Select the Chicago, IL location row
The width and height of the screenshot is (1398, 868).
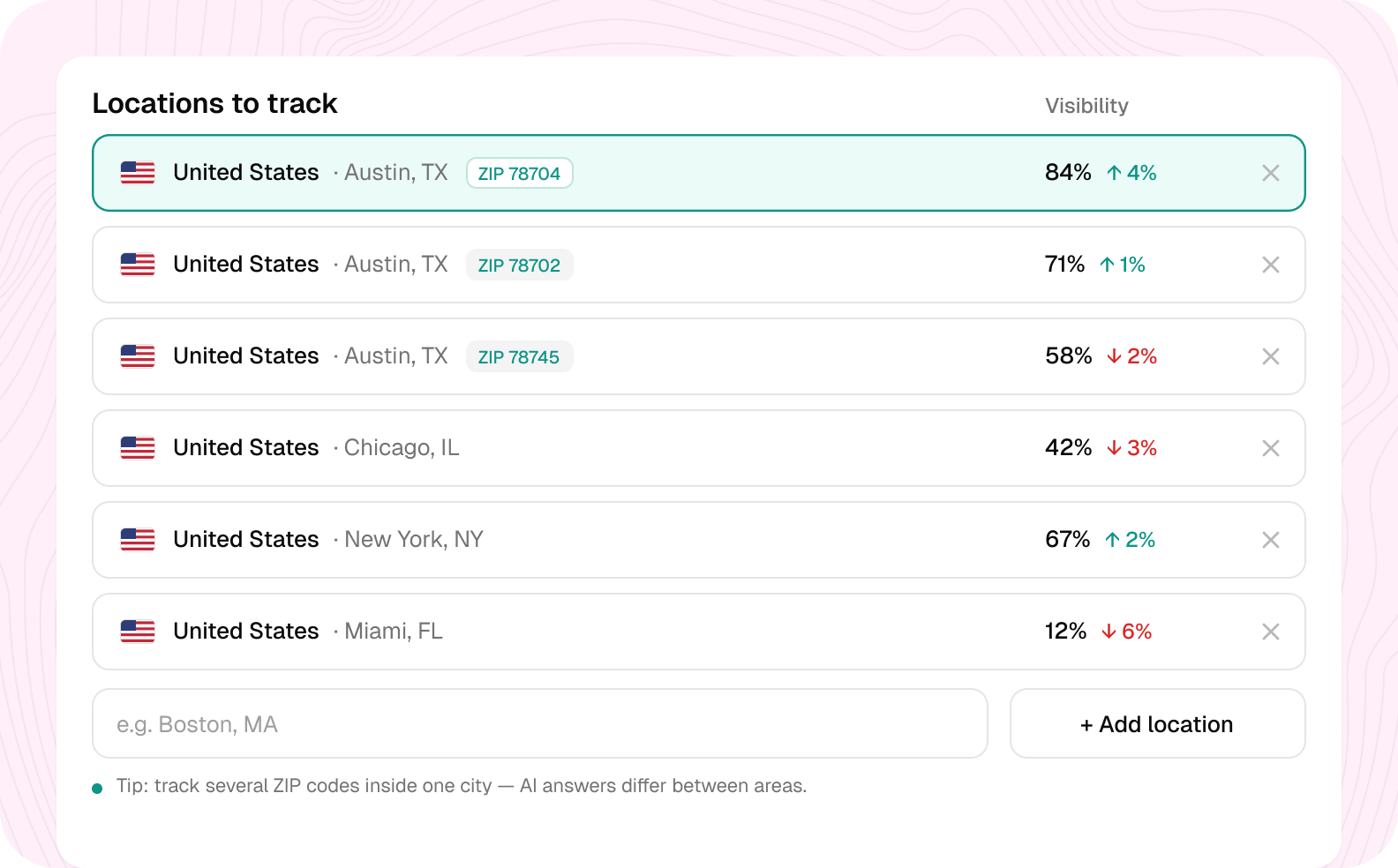pyautogui.click(x=699, y=448)
